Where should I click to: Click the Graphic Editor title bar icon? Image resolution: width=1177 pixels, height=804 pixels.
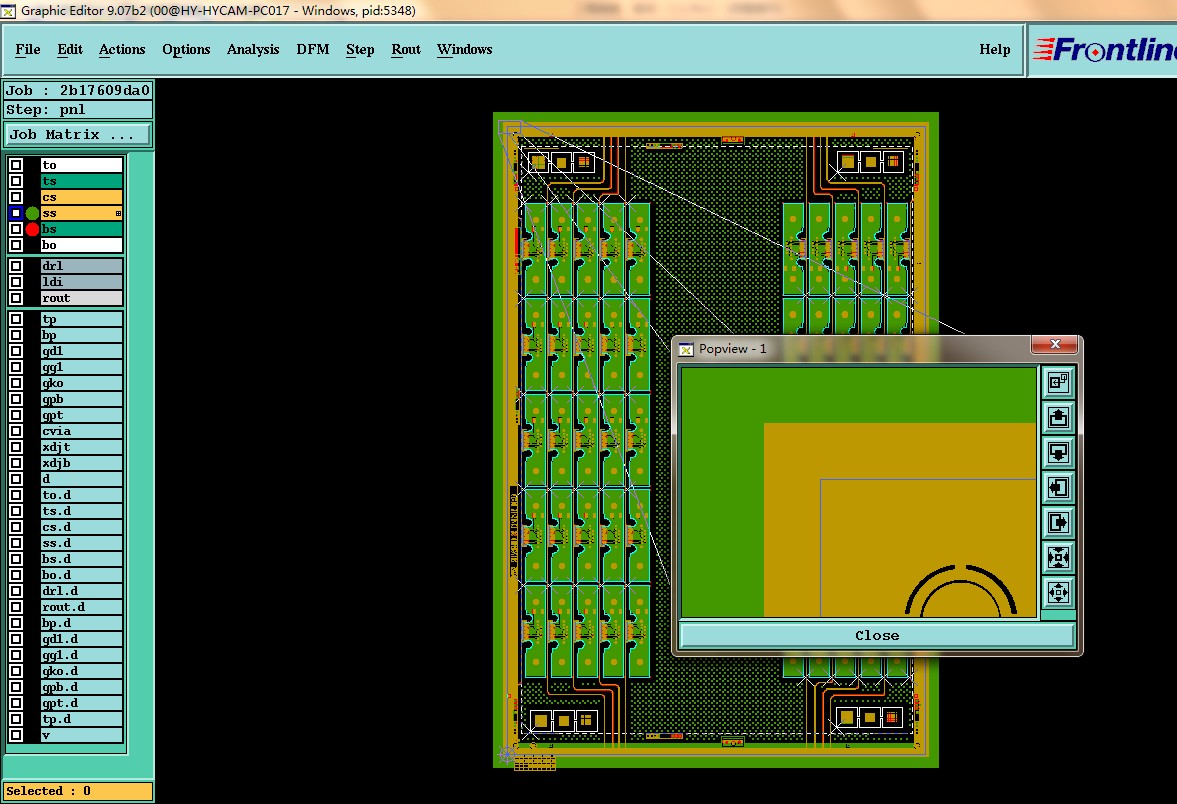8,11
